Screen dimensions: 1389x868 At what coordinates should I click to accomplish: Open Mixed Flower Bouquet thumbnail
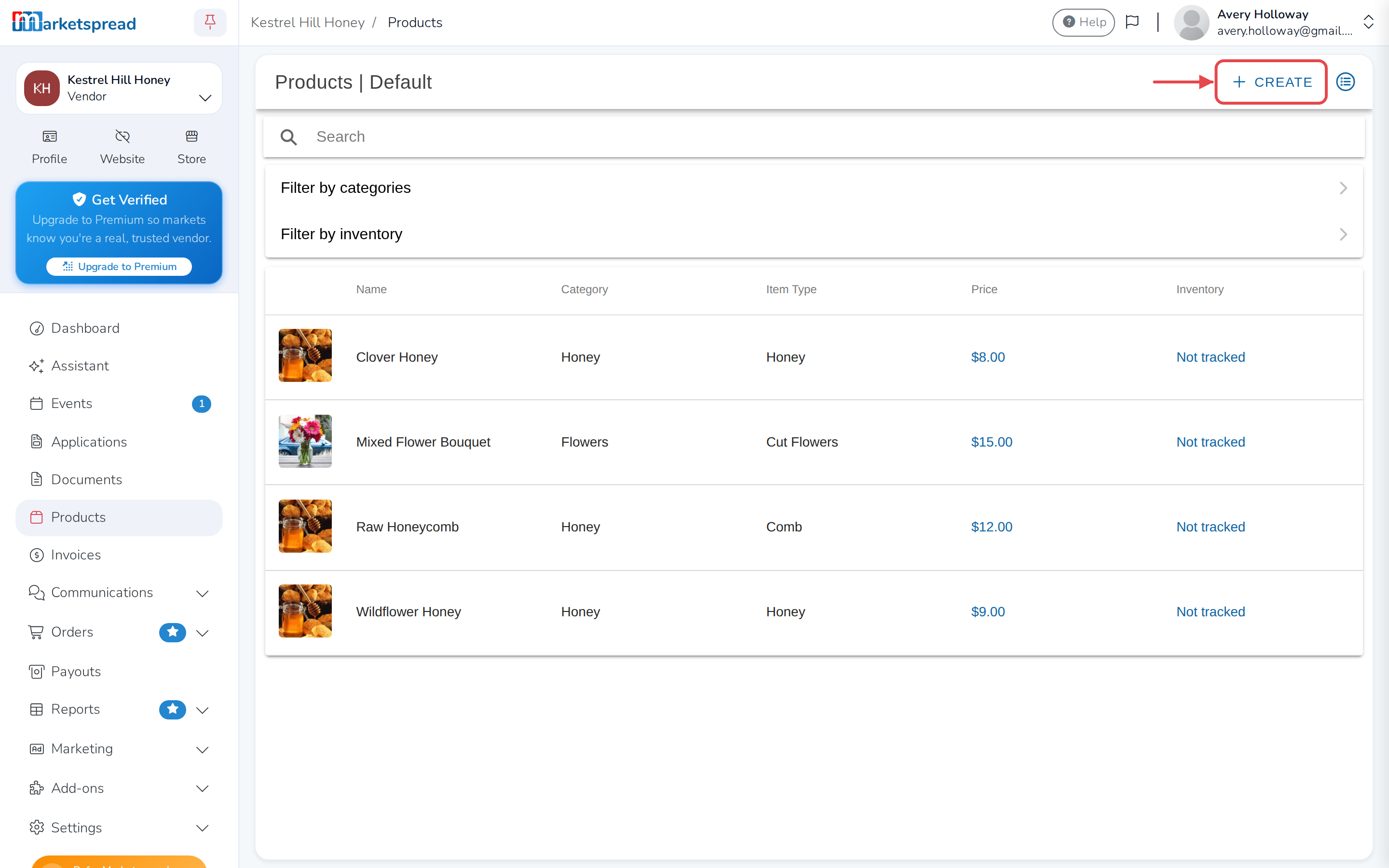pyautogui.click(x=305, y=440)
